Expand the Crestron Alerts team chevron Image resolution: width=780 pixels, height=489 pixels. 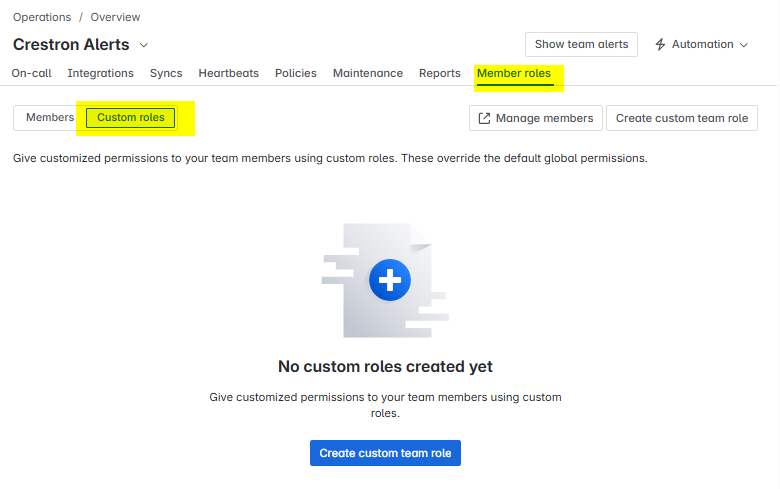coord(144,45)
